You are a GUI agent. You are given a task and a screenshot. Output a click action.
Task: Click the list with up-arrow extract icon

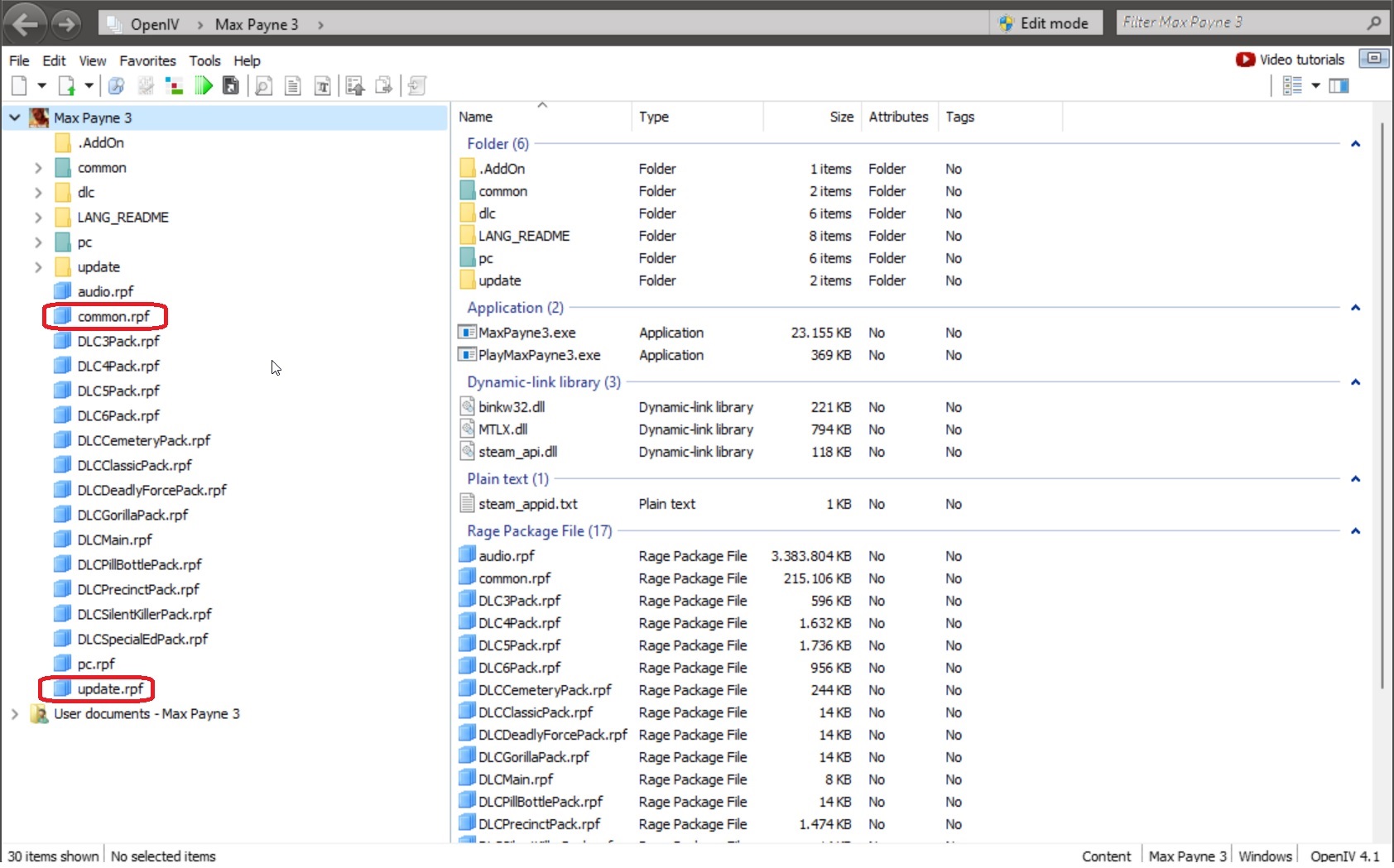(x=355, y=85)
